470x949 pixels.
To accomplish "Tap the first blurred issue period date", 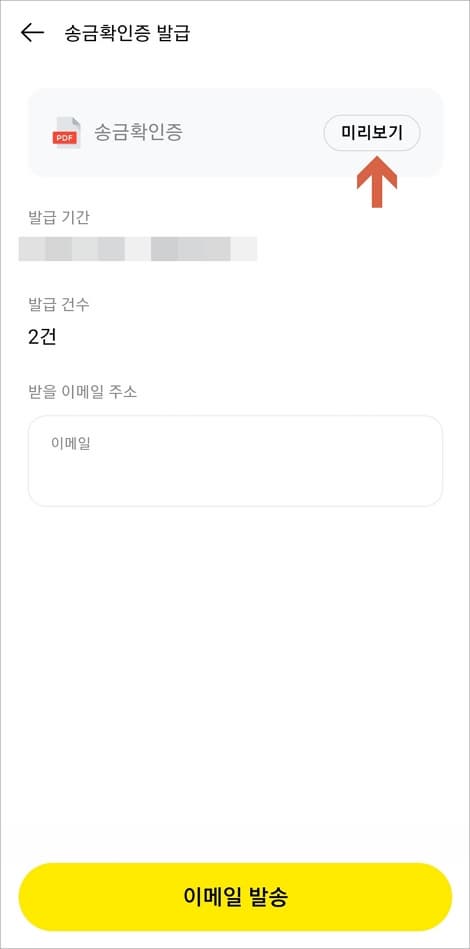I will point(71,249).
